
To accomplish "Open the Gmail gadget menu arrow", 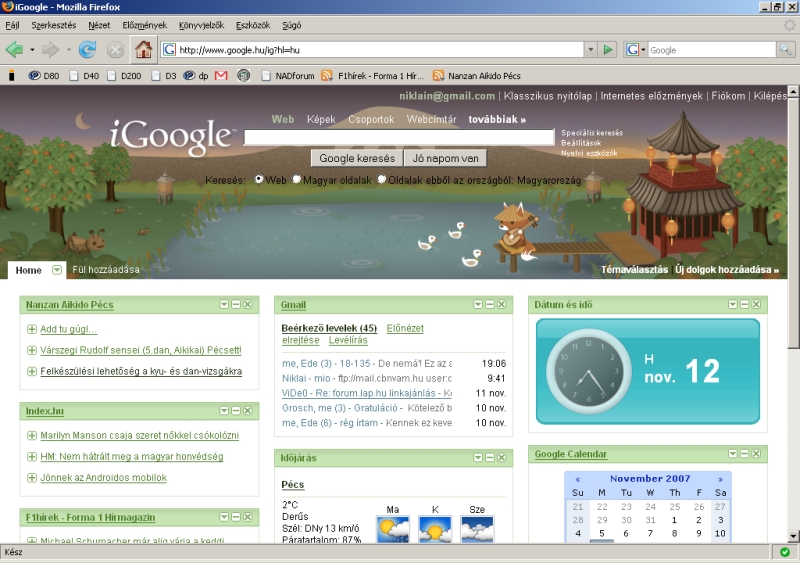I will coord(478,304).
